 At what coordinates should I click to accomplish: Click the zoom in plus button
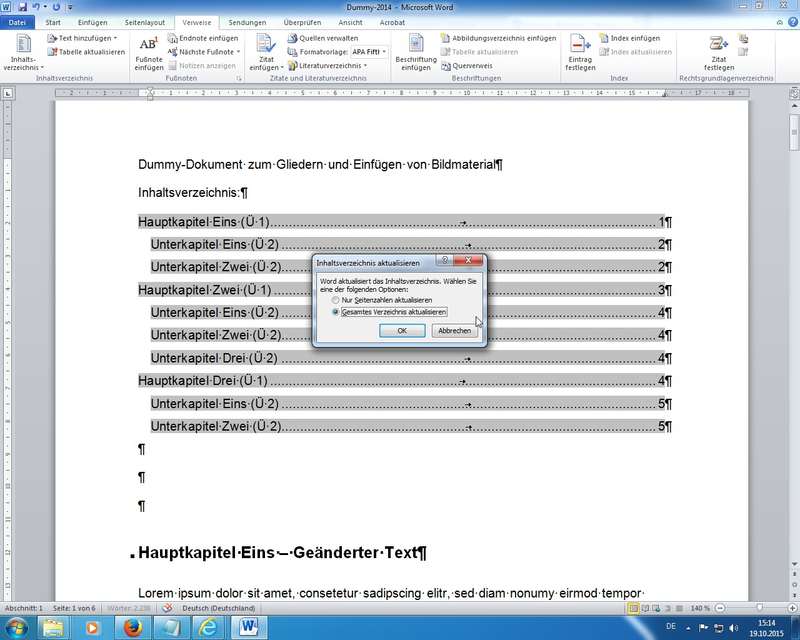[792, 608]
